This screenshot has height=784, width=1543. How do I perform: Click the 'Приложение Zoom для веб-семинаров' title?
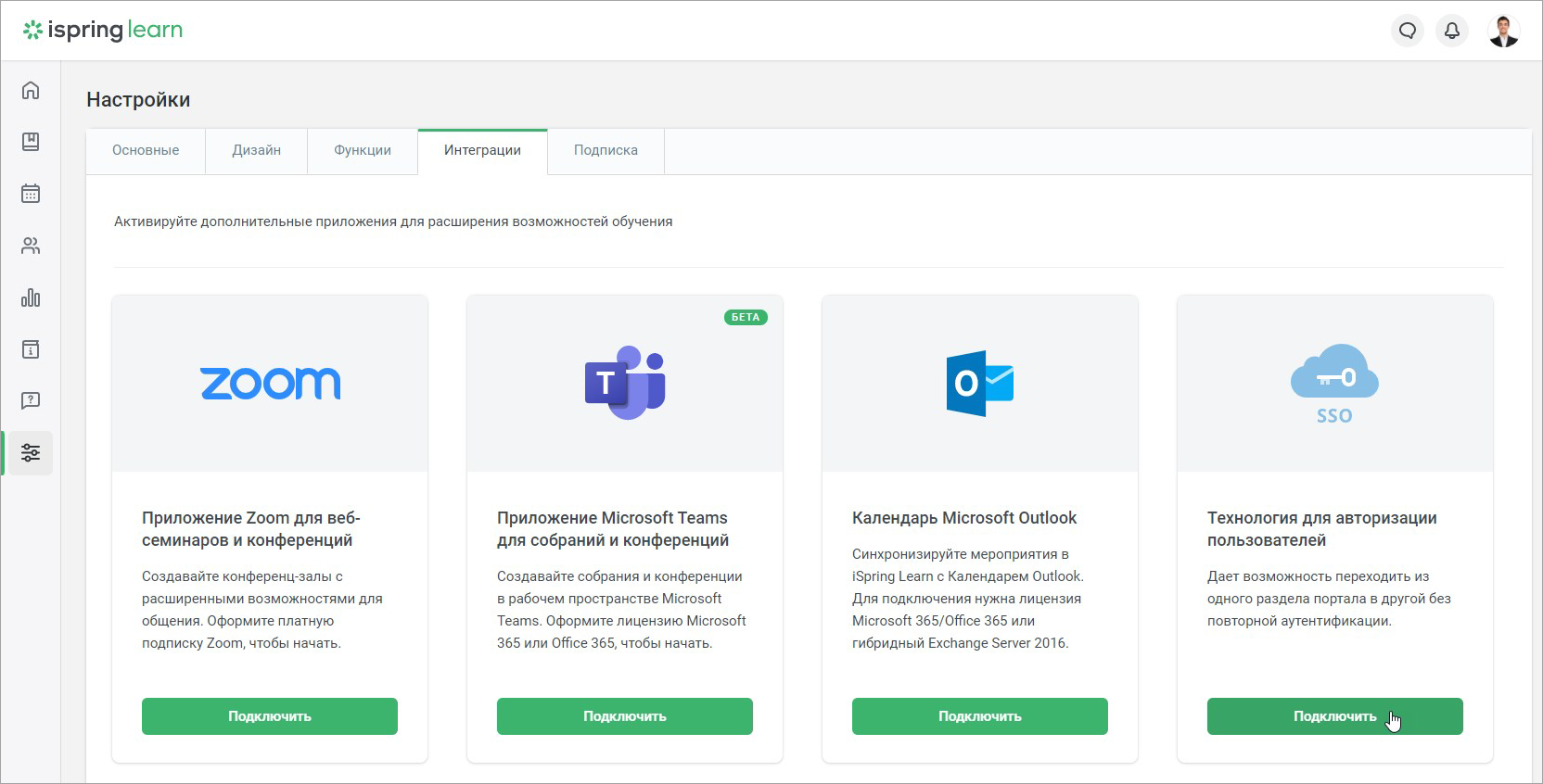251,529
